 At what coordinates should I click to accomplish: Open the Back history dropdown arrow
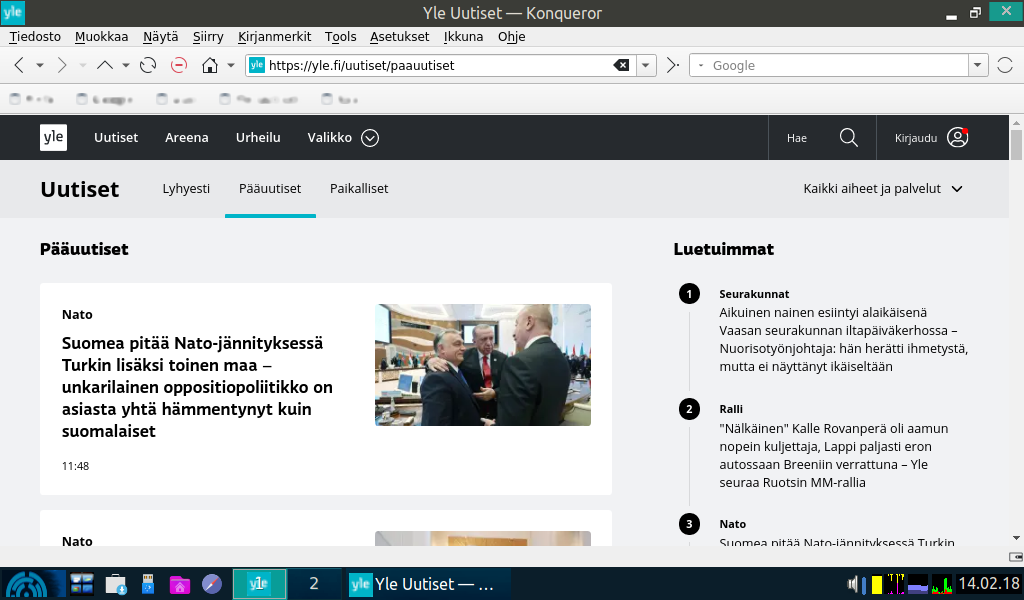(40, 65)
